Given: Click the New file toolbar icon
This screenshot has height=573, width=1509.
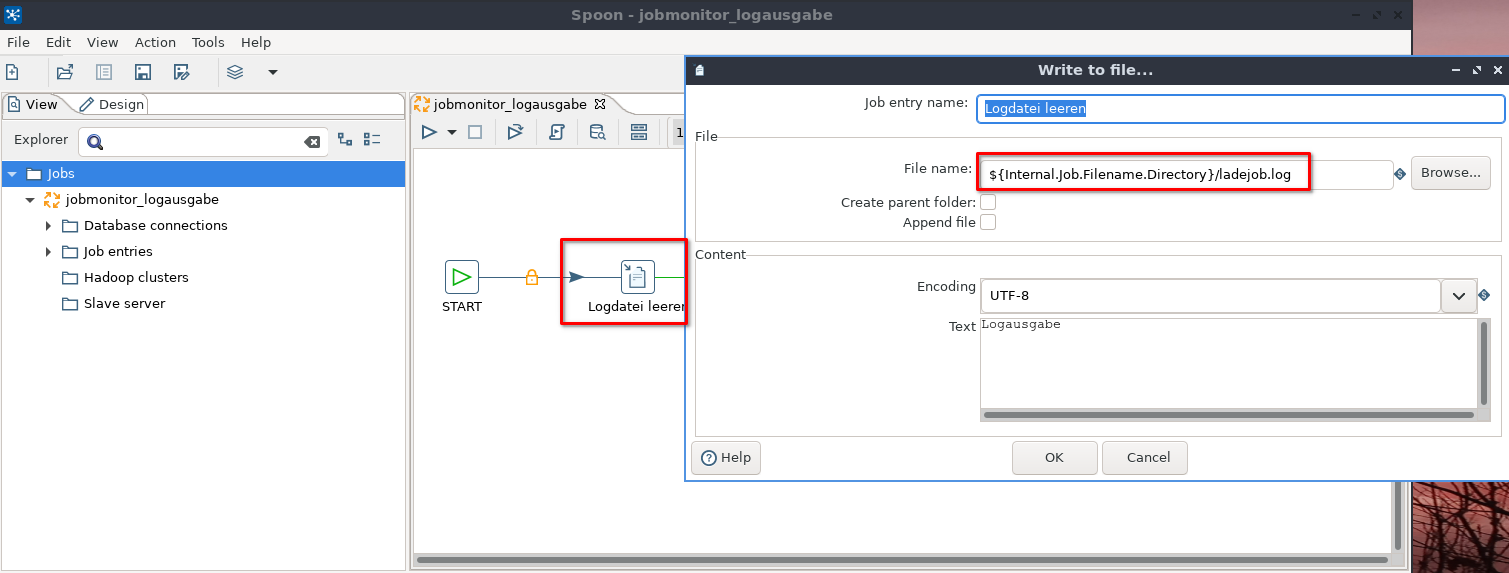Looking at the screenshot, I should point(12,72).
